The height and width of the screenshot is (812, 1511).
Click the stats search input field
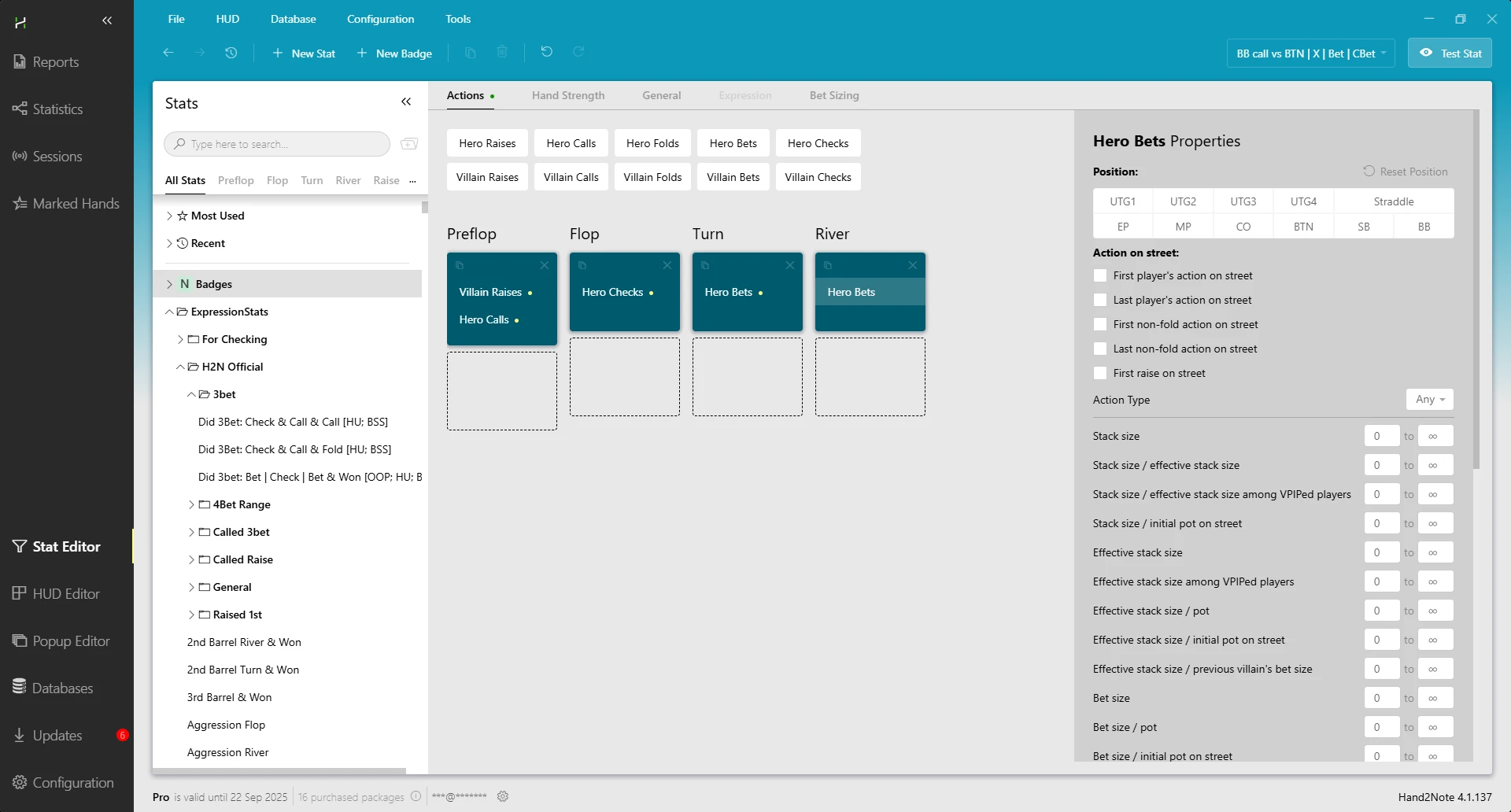click(283, 144)
